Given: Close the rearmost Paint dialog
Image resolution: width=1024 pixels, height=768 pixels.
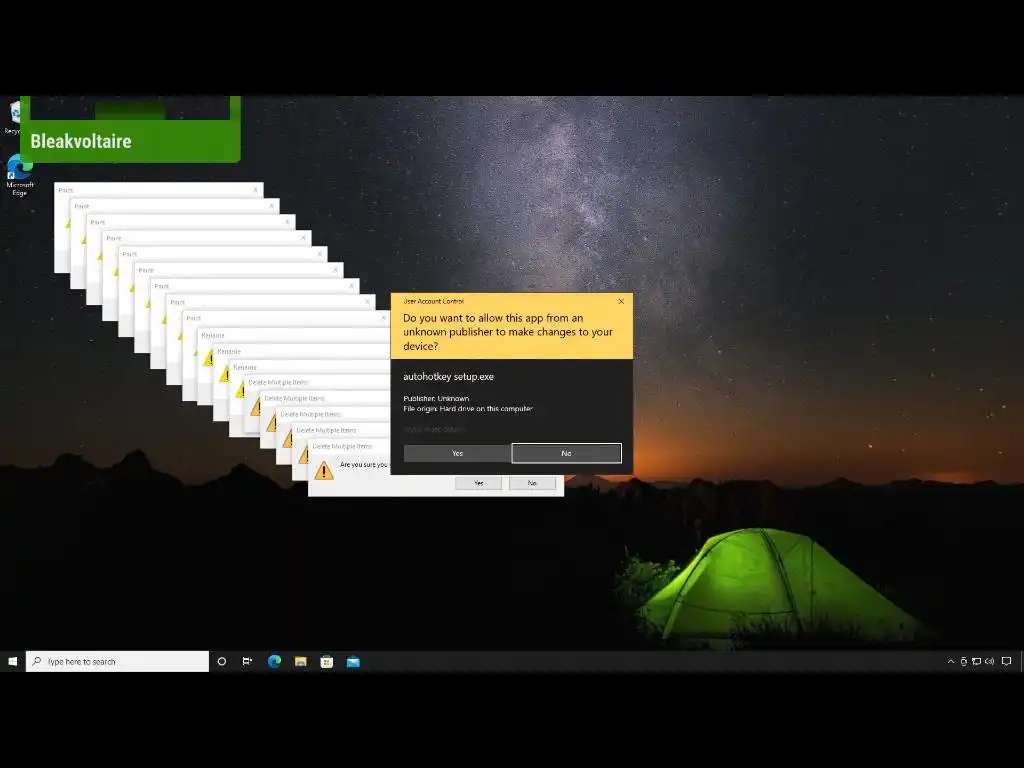Looking at the screenshot, I should [255, 190].
